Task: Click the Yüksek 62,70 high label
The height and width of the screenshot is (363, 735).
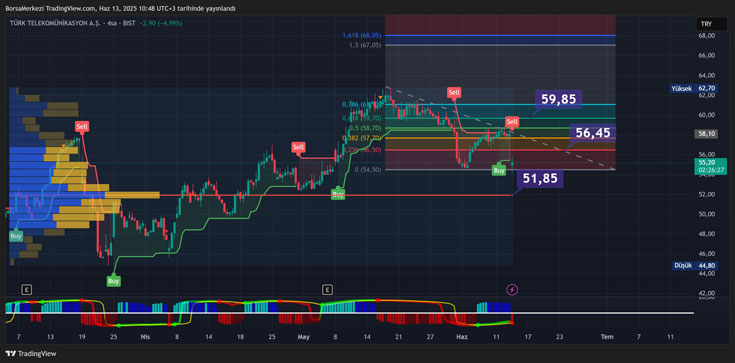Action: coord(693,88)
